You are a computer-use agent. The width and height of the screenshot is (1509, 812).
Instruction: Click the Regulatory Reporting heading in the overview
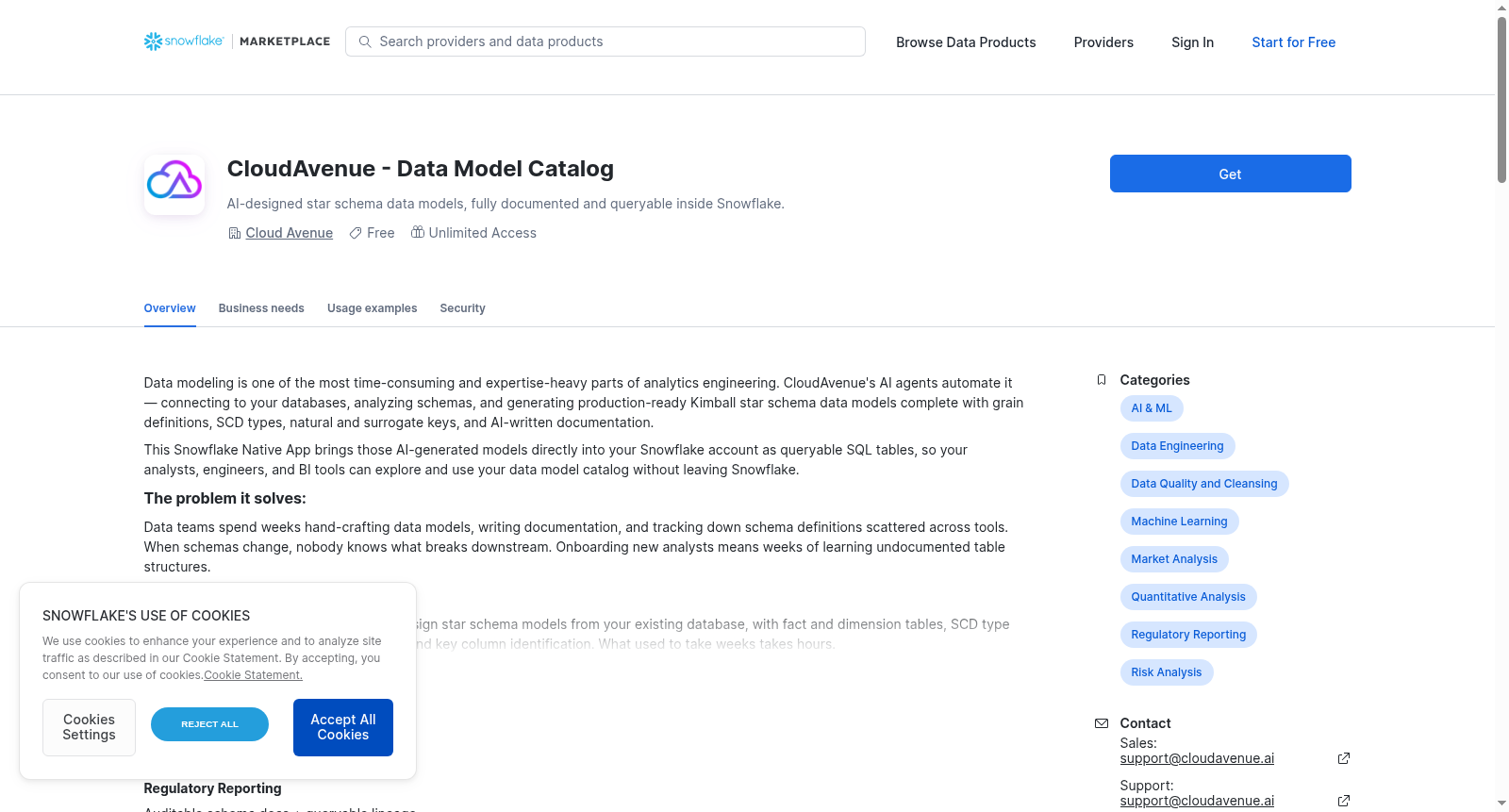point(212,788)
